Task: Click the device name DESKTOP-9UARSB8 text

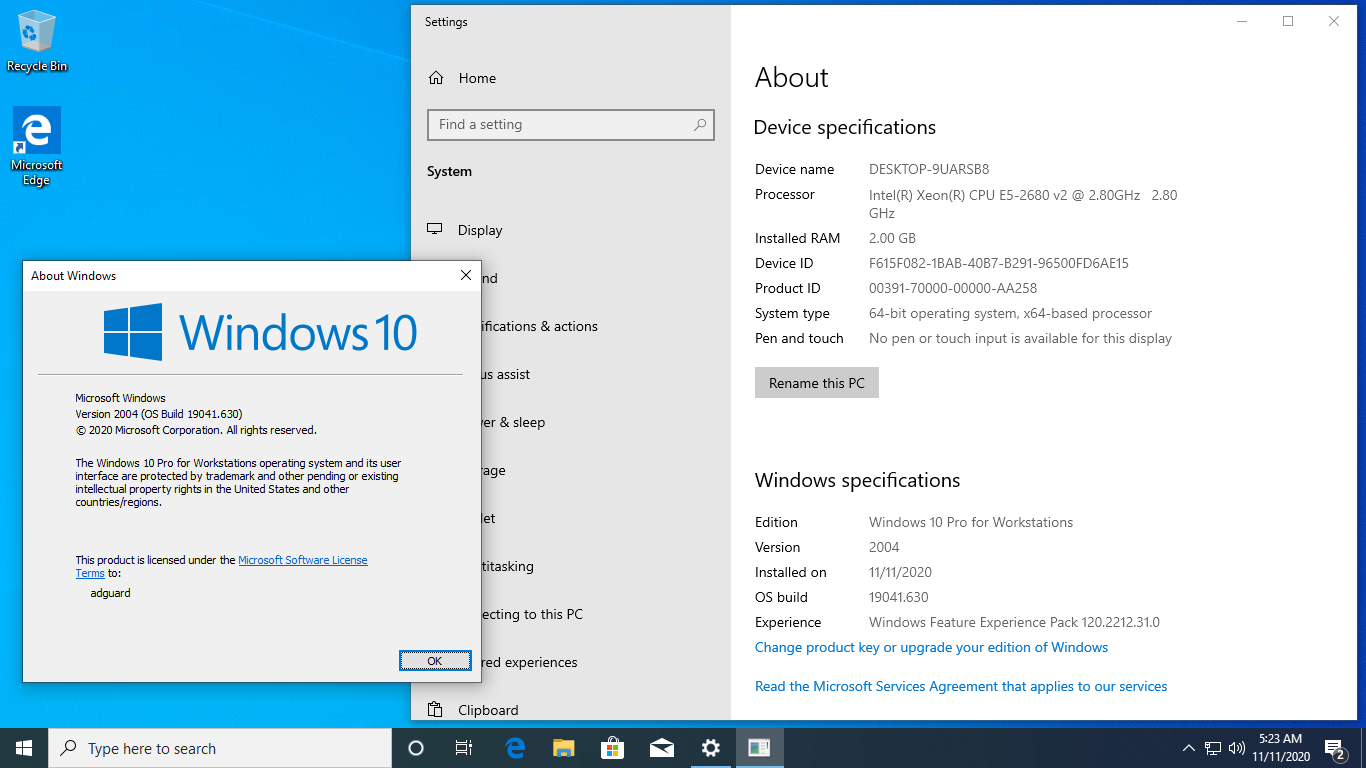Action: click(929, 169)
